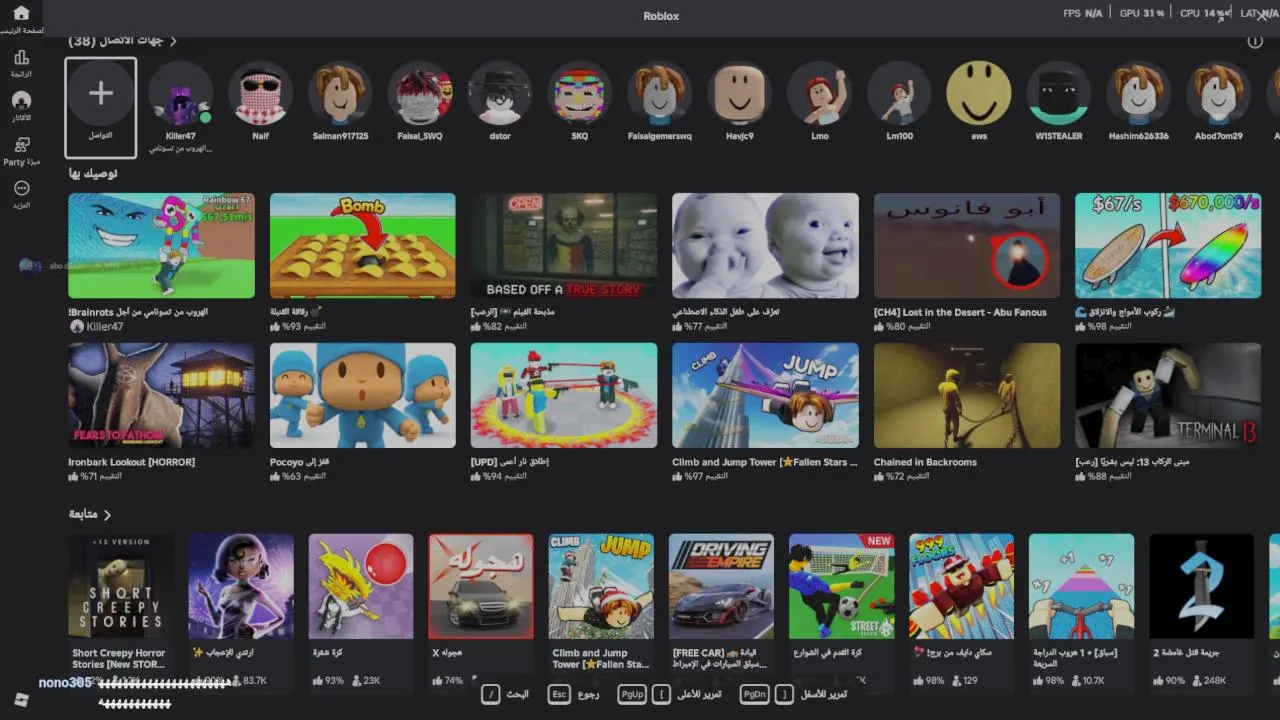This screenshot has width=1280, height=720.
Task: Open the Hajwala X car game tile
Action: click(481, 586)
